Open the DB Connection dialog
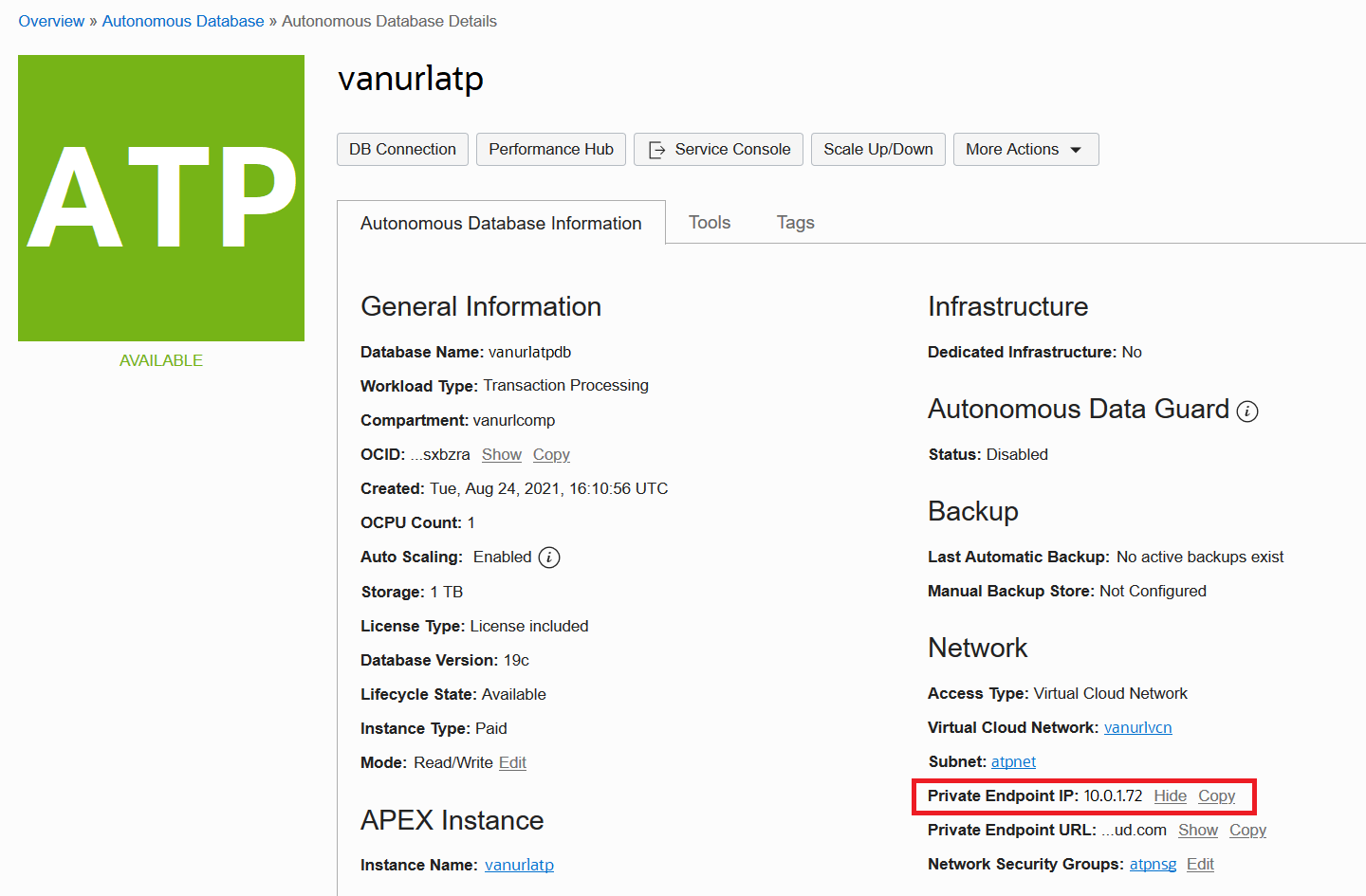Viewport: 1366px width, 896px height. [x=402, y=149]
